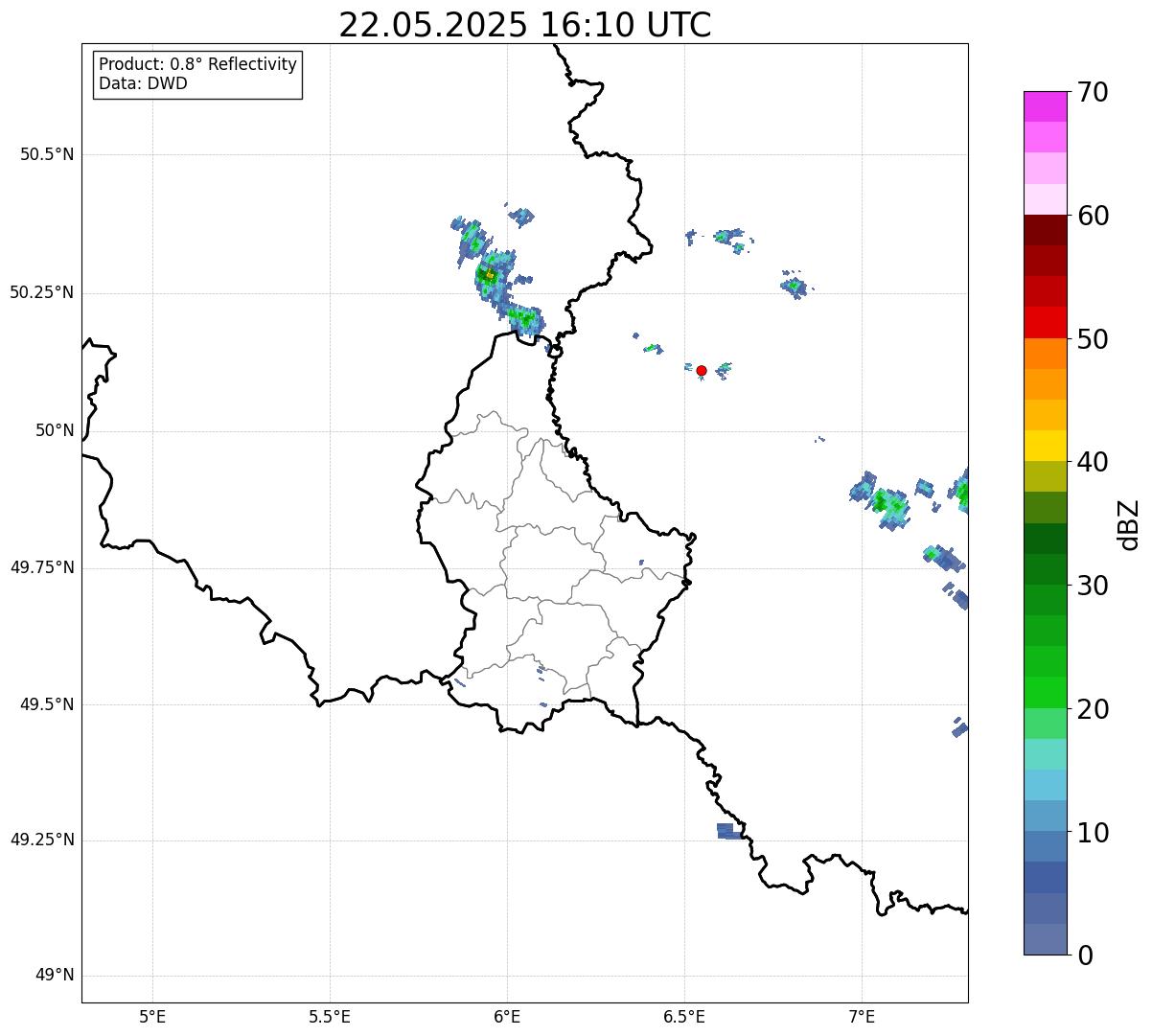1152x1036 pixels.
Task: Click the 'Data: DWD' label
Action: pos(144,83)
